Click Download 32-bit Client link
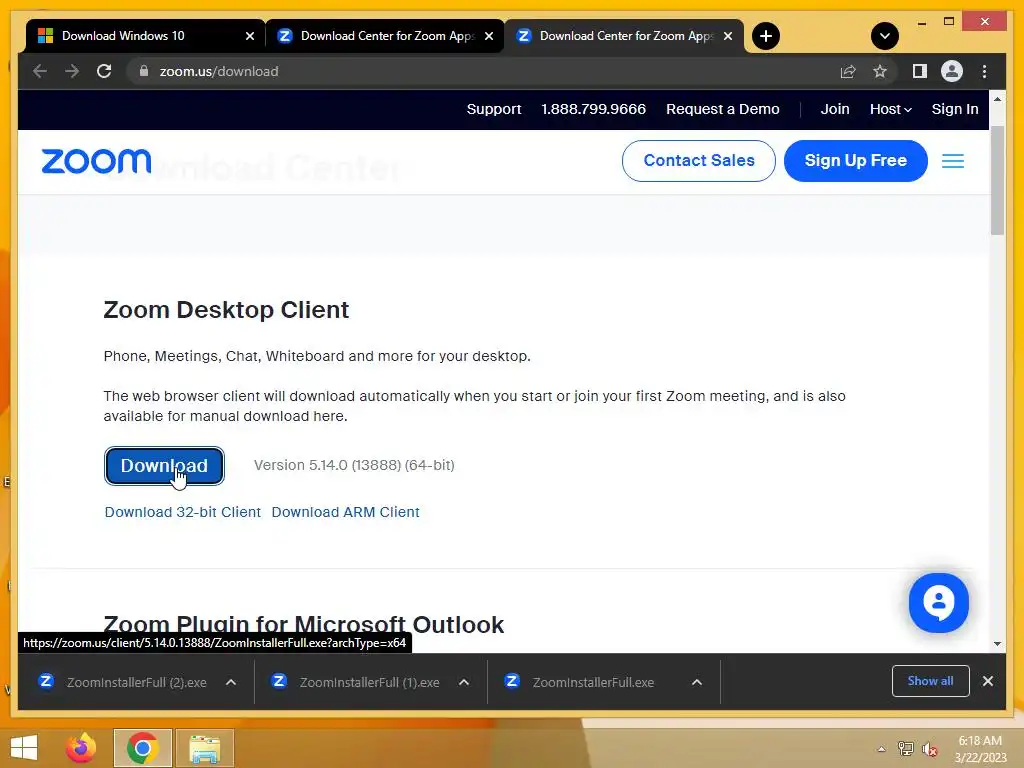 pyautogui.click(x=183, y=512)
